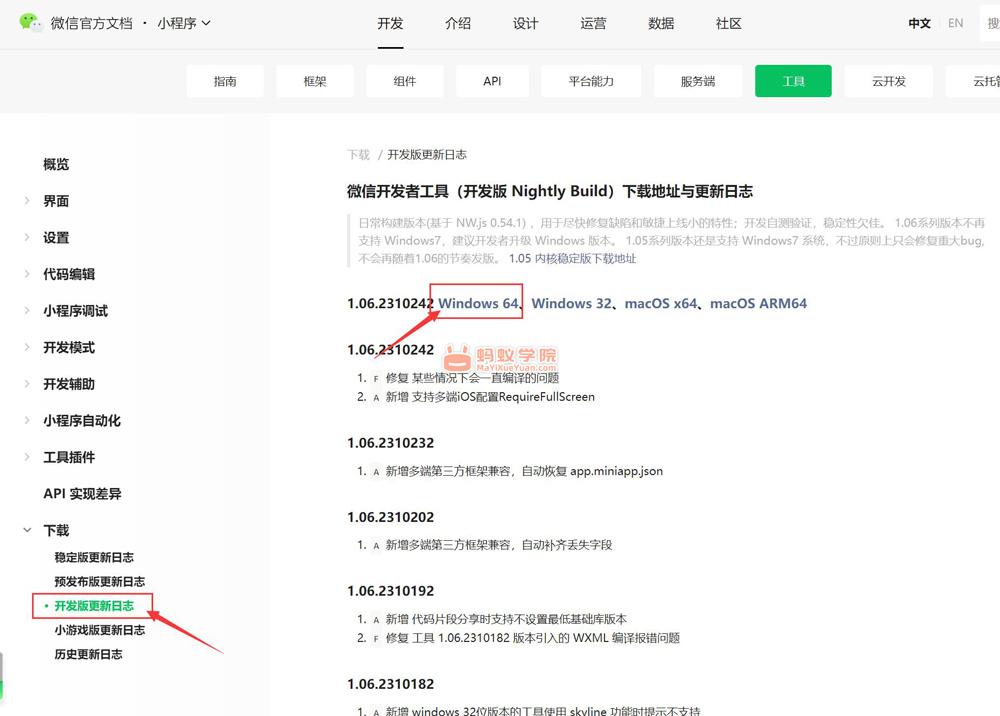Select the 数据 top navigation tab
The image size is (1000, 716).
click(x=661, y=24)
